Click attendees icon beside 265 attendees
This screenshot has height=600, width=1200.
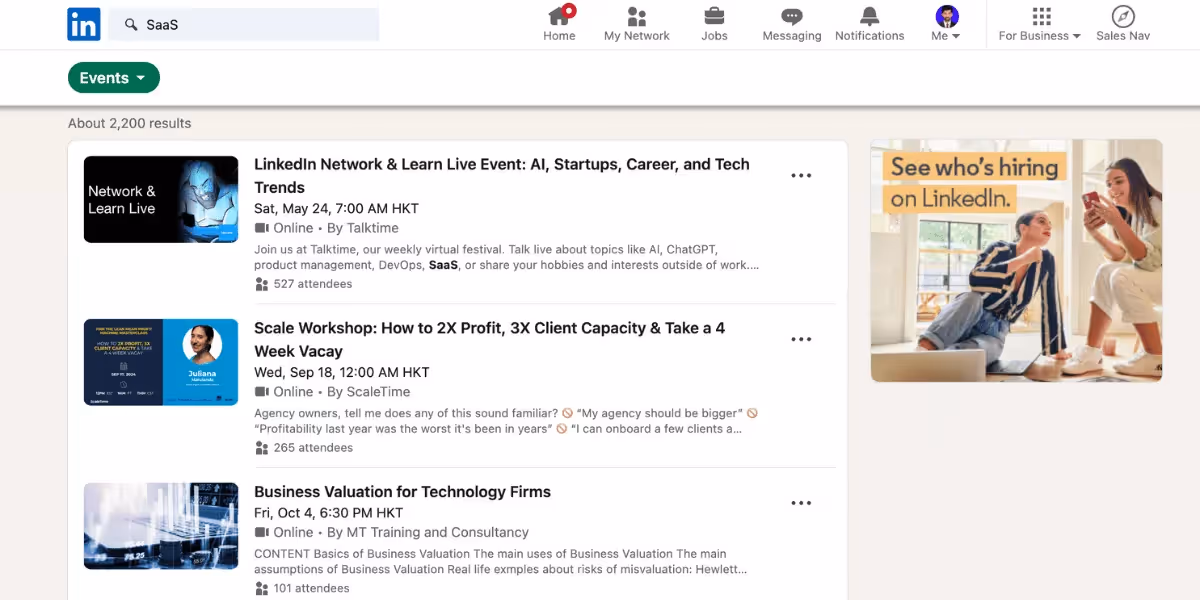click(262, 448)
